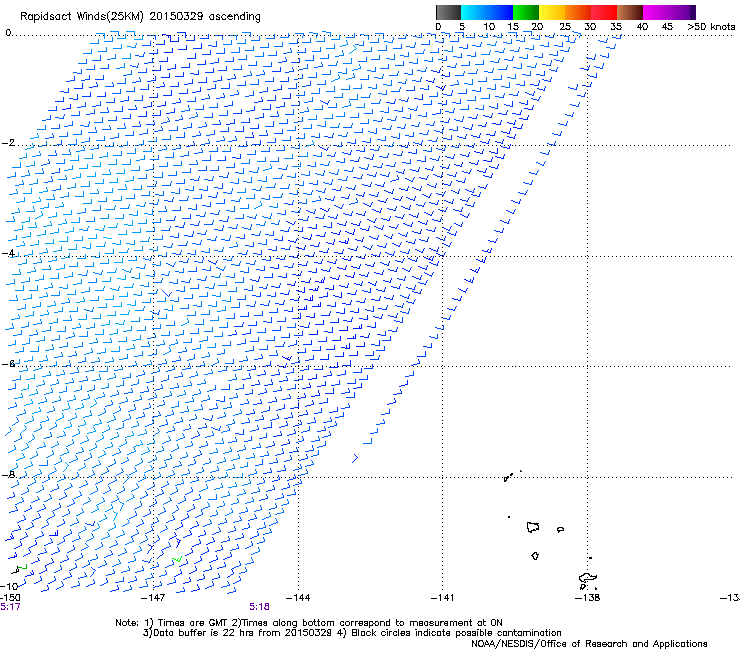740x650 pixels.
Task: Select the dark purple >50 knots swatch
Action: pos(692,12)
